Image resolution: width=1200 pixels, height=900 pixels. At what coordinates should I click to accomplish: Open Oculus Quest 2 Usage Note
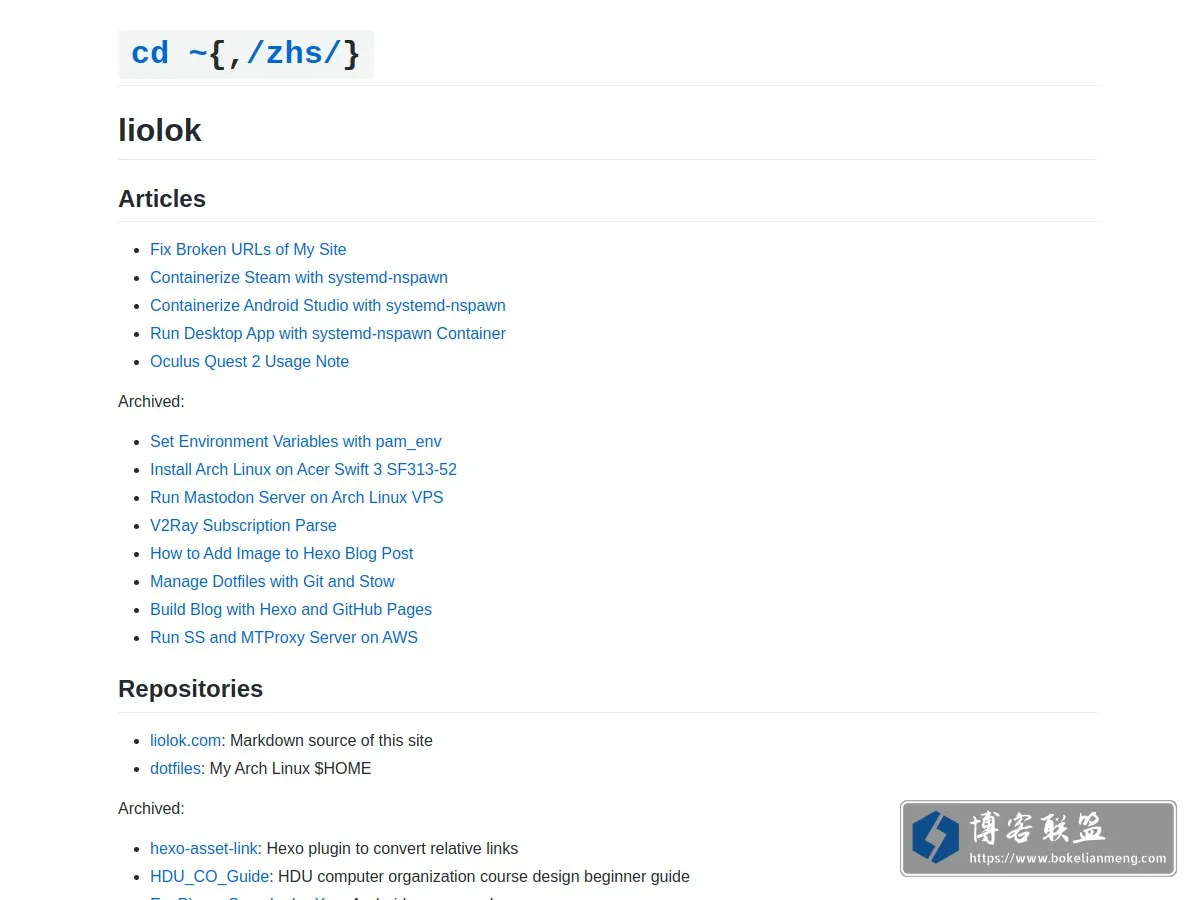(249, 361)
